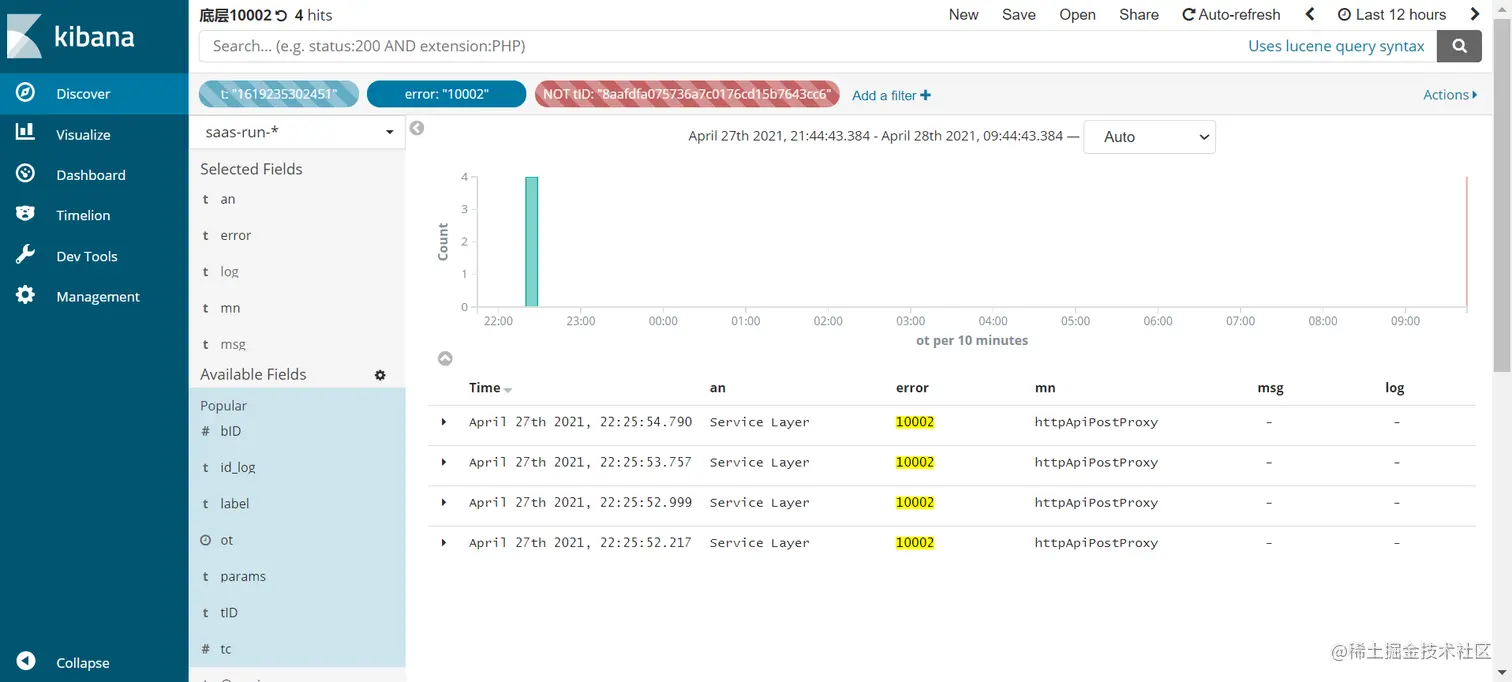Open the Last 12 hours time picker
The image size is (1512, 682).
point(1392,14)
